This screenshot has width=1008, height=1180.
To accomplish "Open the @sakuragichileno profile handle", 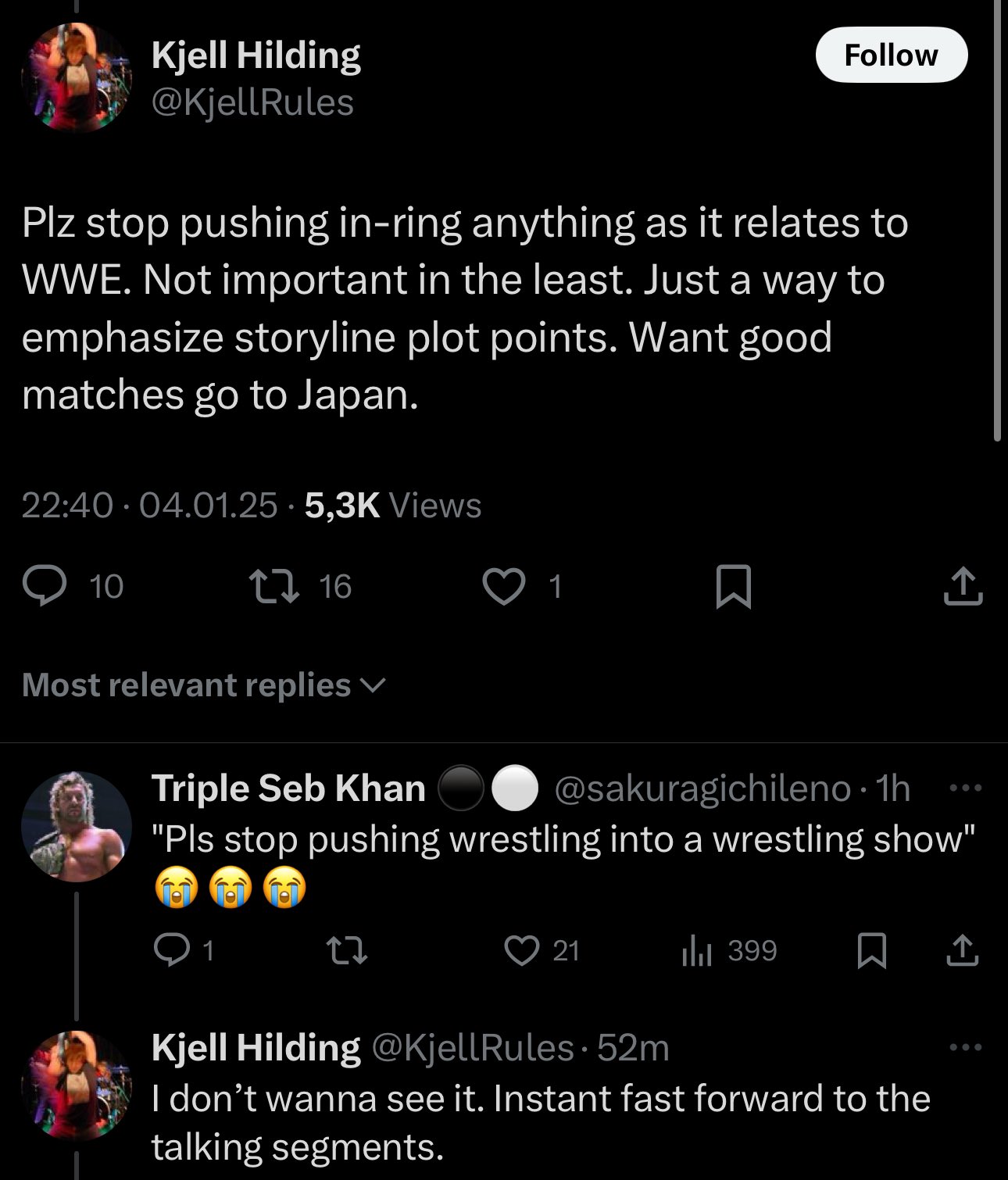I will tap(702, 788).
